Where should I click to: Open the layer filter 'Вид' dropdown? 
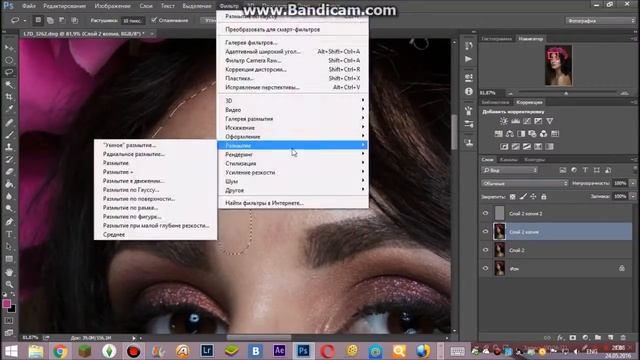[510, 170]
